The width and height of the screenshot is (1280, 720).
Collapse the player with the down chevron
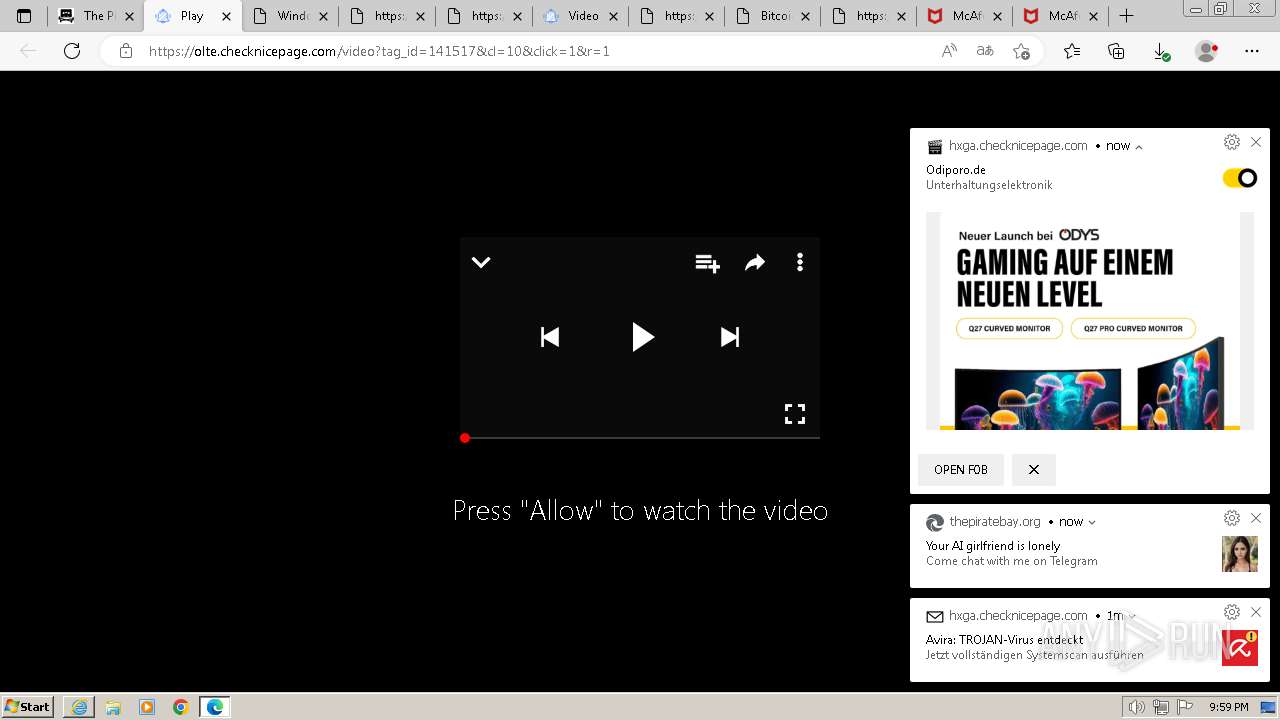click(x=481, y=262)
